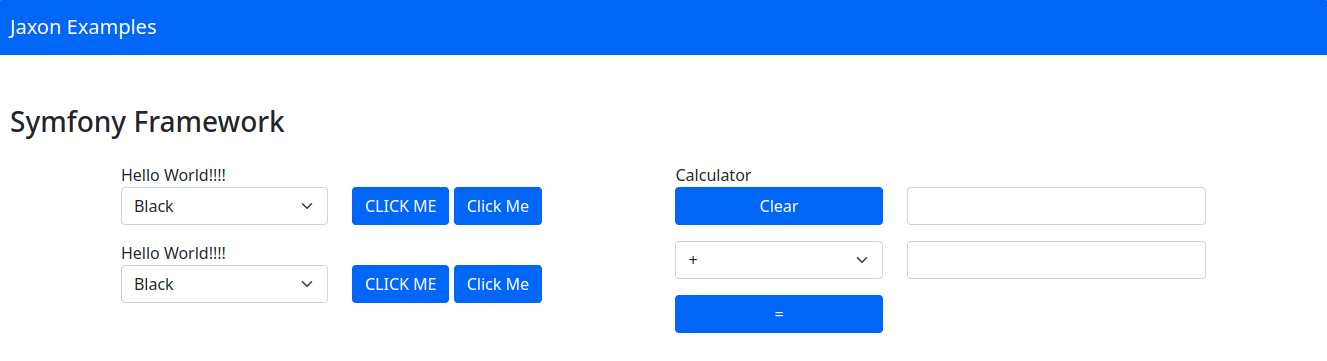Click the equals button in Calculator
The image size is (1327, 361).
779,314
